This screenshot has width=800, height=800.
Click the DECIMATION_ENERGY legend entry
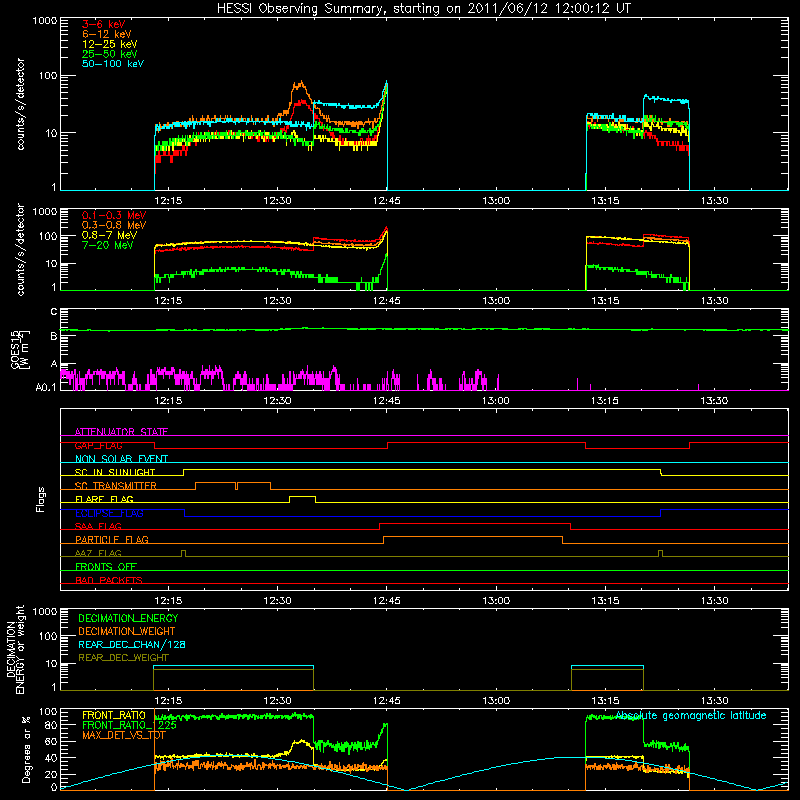pos(128,618)
